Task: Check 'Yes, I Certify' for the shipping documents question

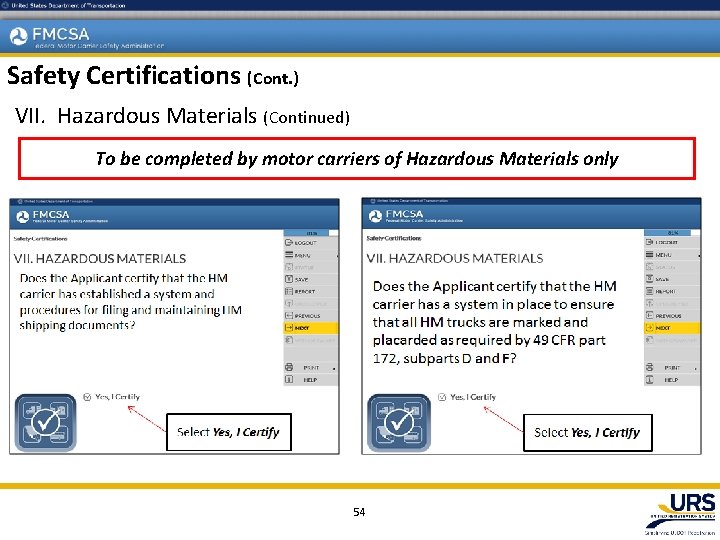Action: pos(87,397)
